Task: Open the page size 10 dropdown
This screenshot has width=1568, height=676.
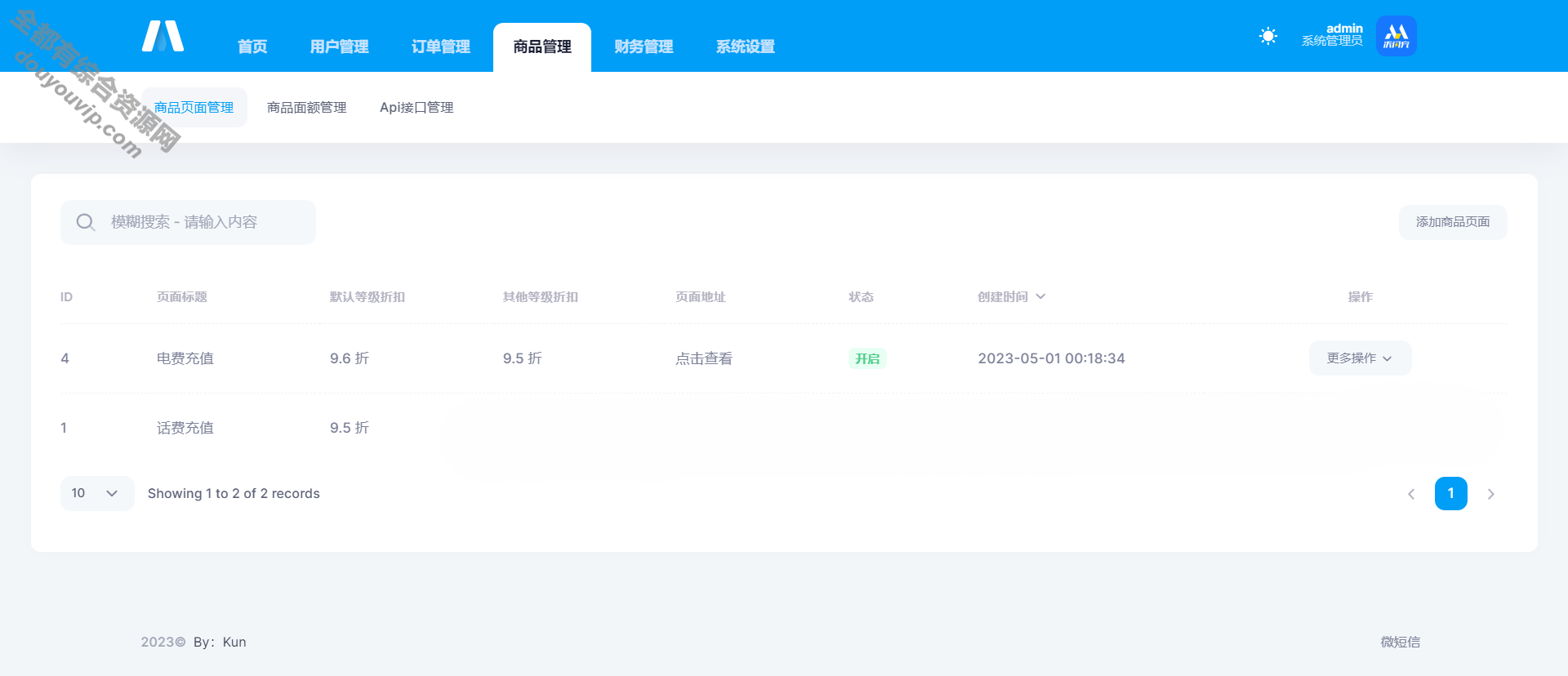Action: pyautogui.click(x=97, y=493)
